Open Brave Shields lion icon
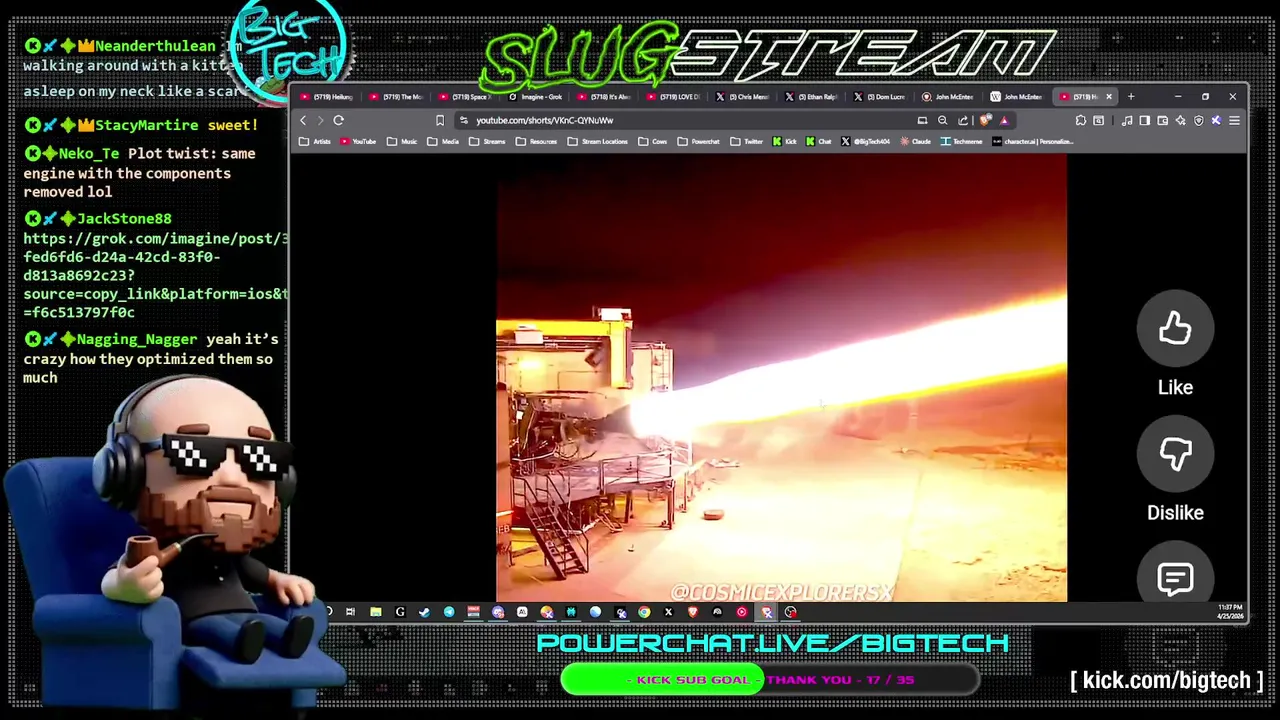 (x=985, y=120)
